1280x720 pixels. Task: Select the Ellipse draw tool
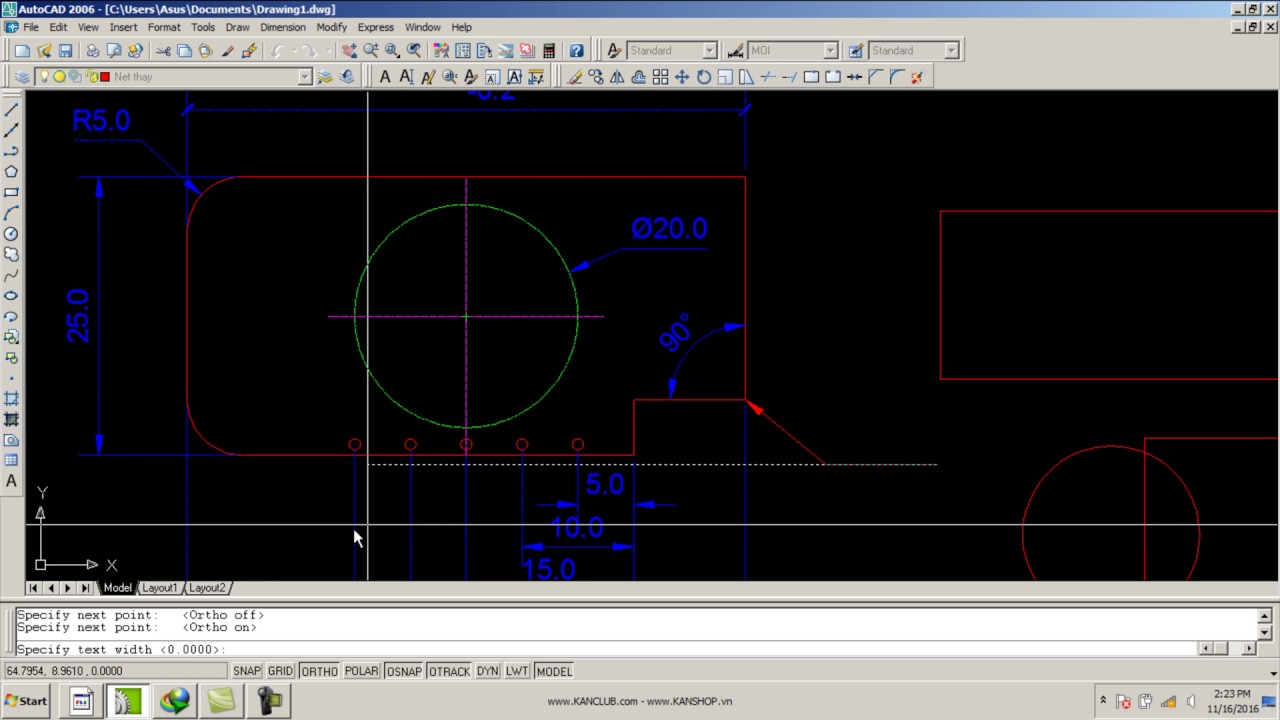11,296
